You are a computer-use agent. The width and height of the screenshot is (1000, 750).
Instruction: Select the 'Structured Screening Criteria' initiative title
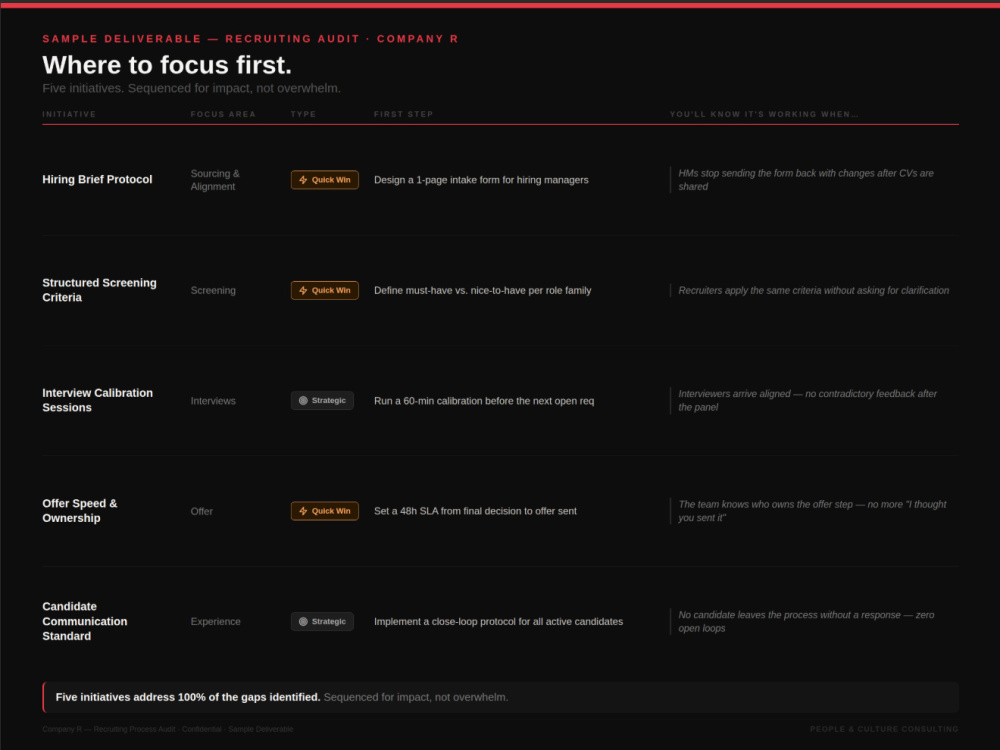click(99, 290)
